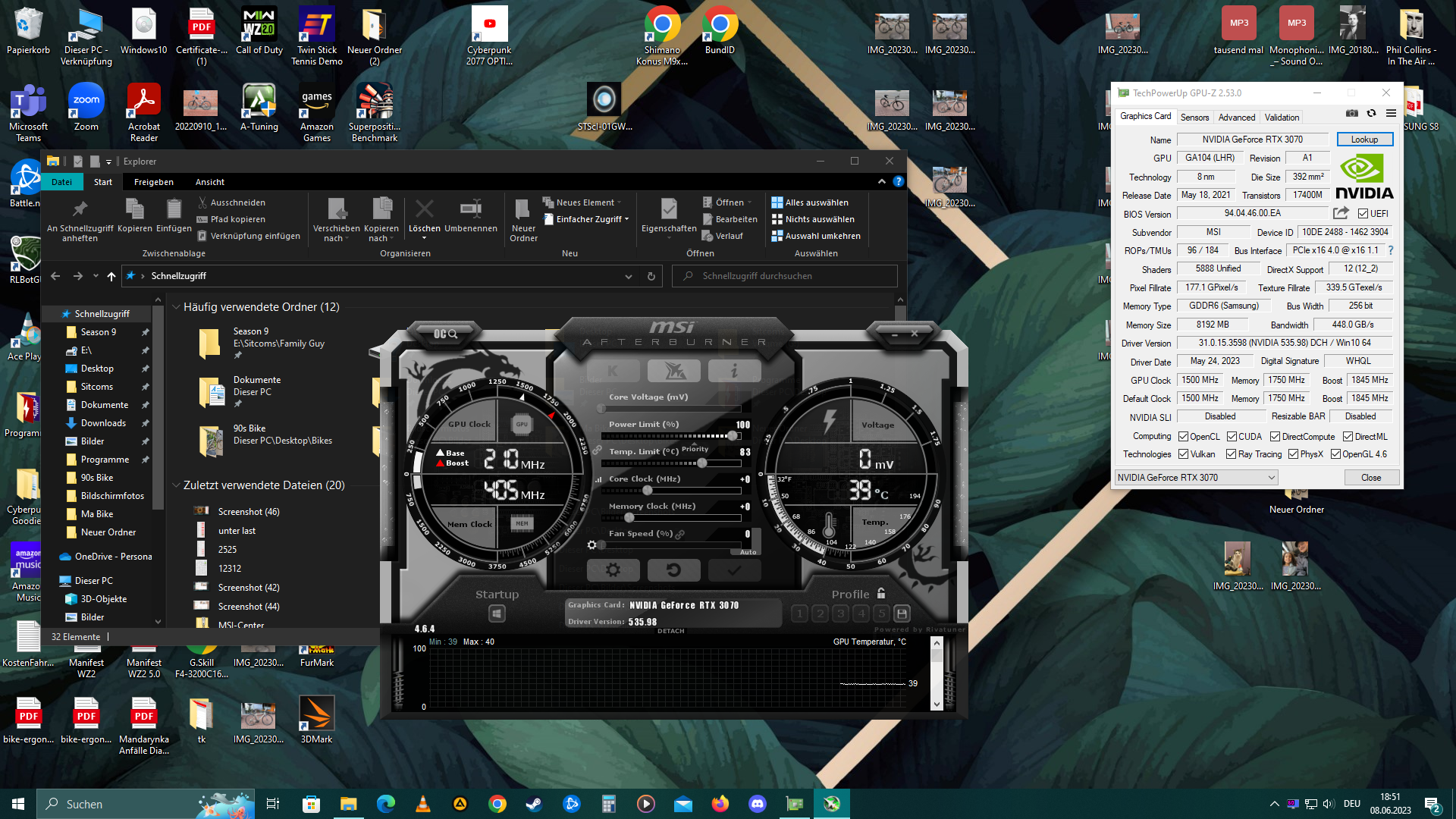Click the Lookup button

click(x=1363, y=140)
